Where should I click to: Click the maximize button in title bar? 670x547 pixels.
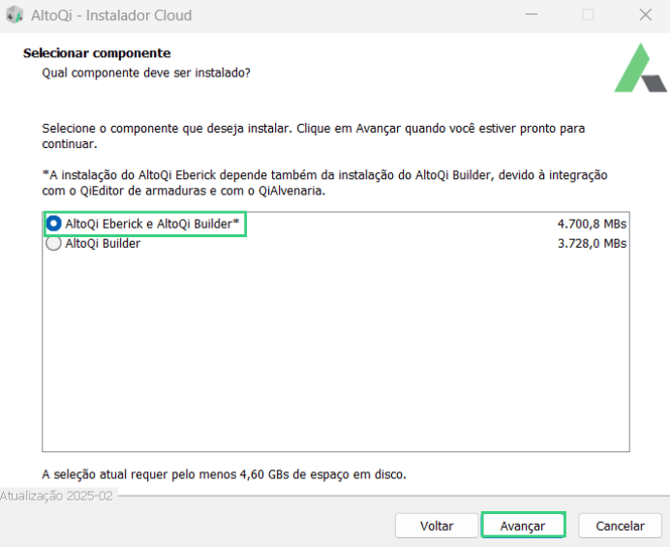click(x=588, y=15)
